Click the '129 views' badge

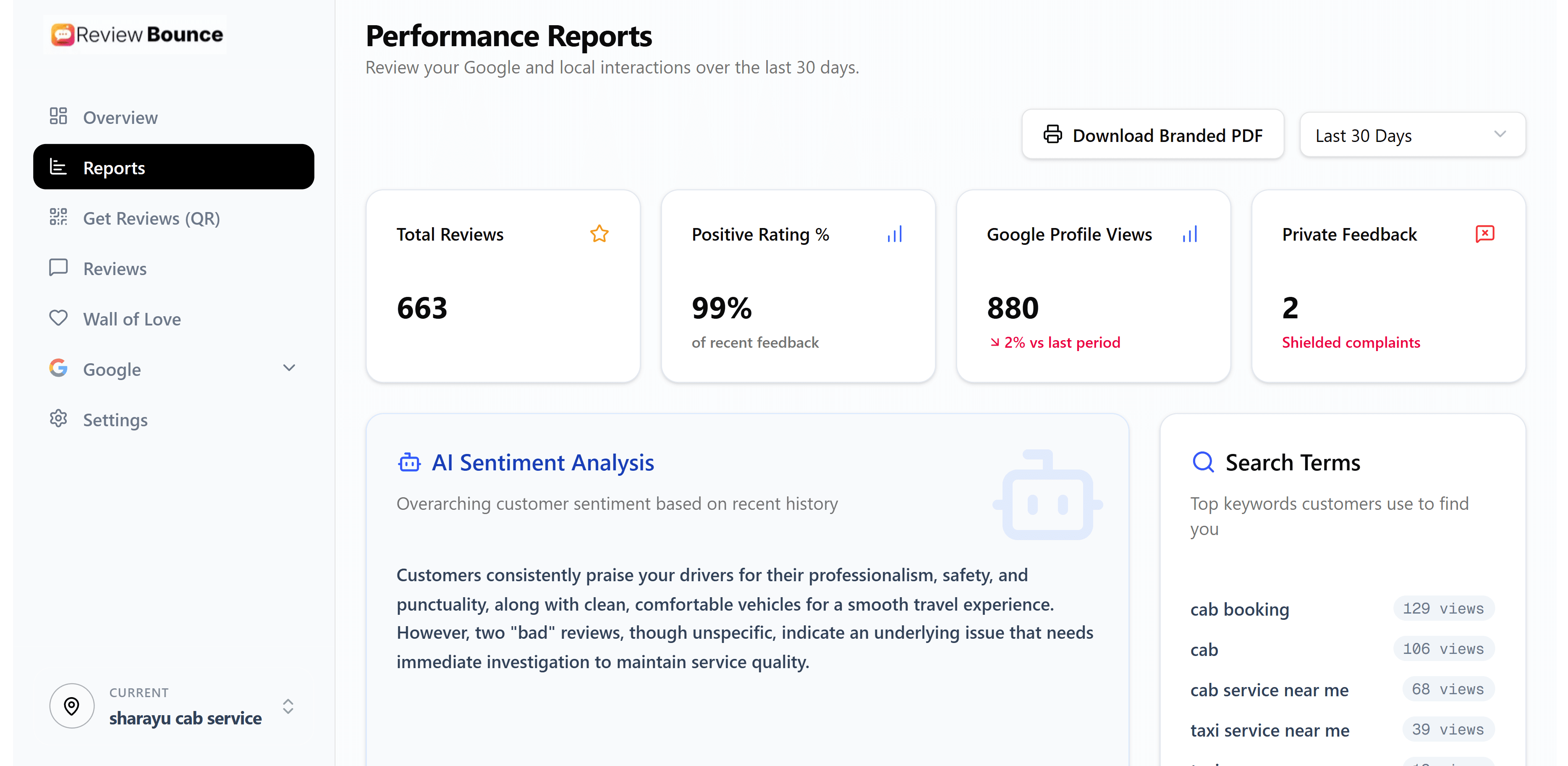click(x=1444, y=608)
